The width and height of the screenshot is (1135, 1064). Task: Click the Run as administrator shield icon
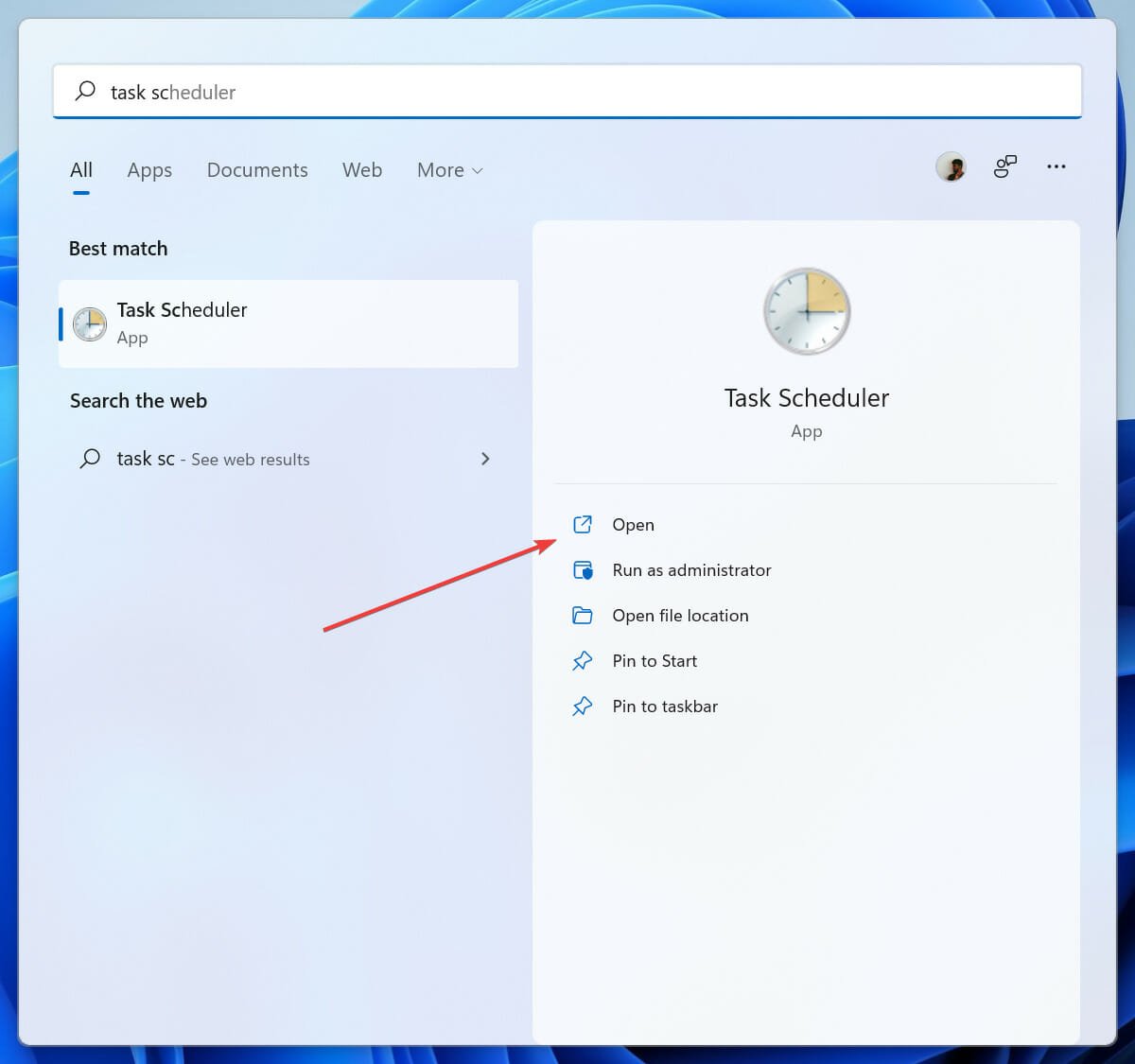pyautogui.click(x=583, y=570)
